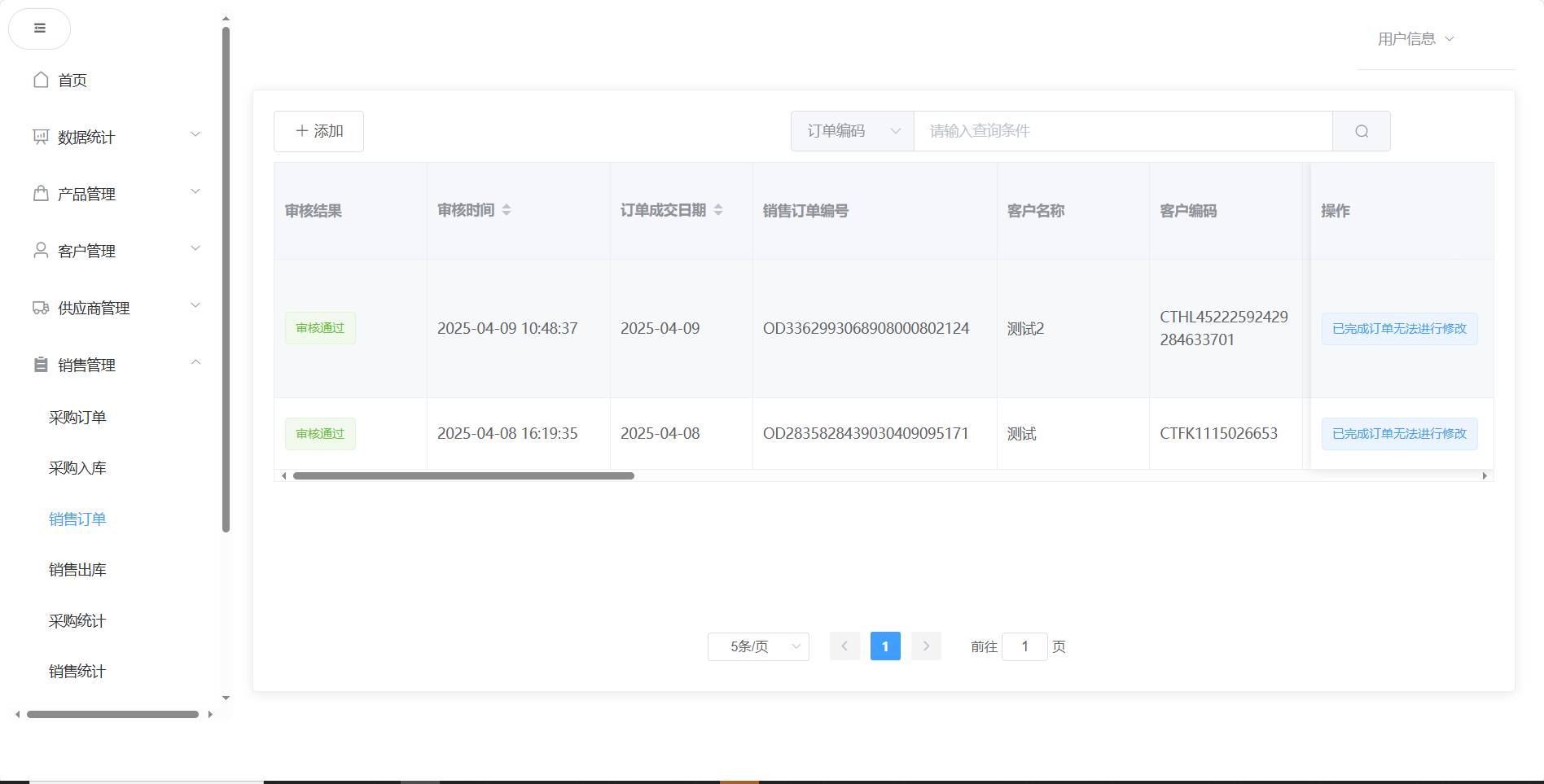Click the 产品管理 bag icon

pos(41,194)
